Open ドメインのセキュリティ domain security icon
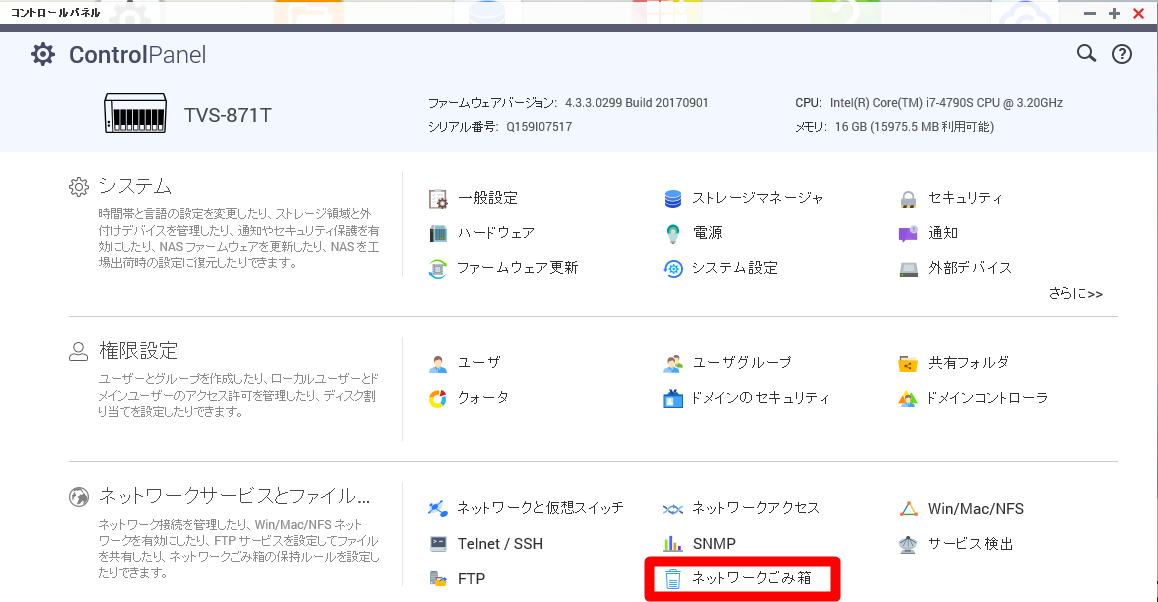1158x602 pixels. (673, 398)
